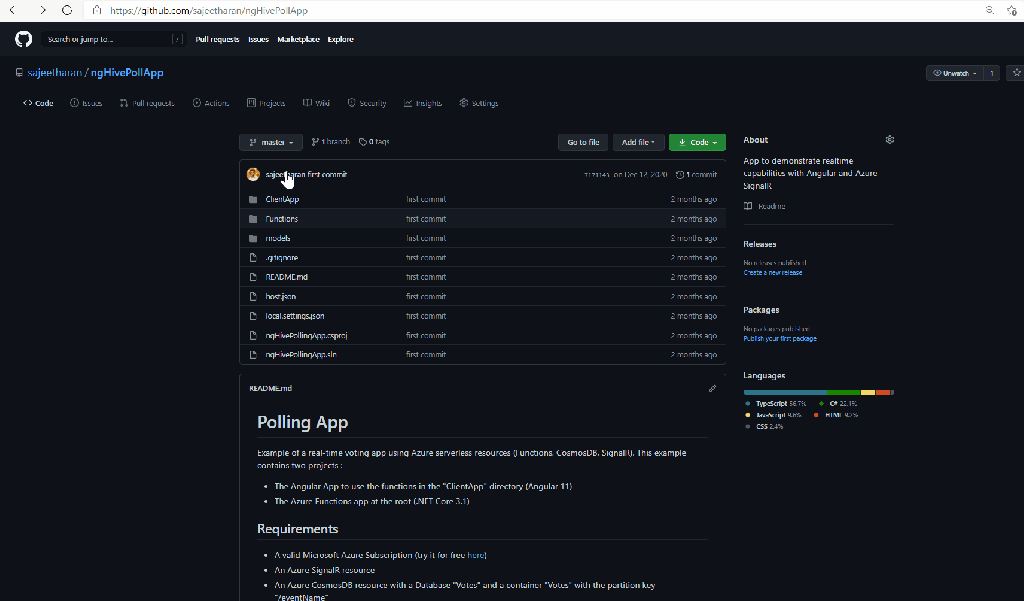Open the Code tab

38,103
